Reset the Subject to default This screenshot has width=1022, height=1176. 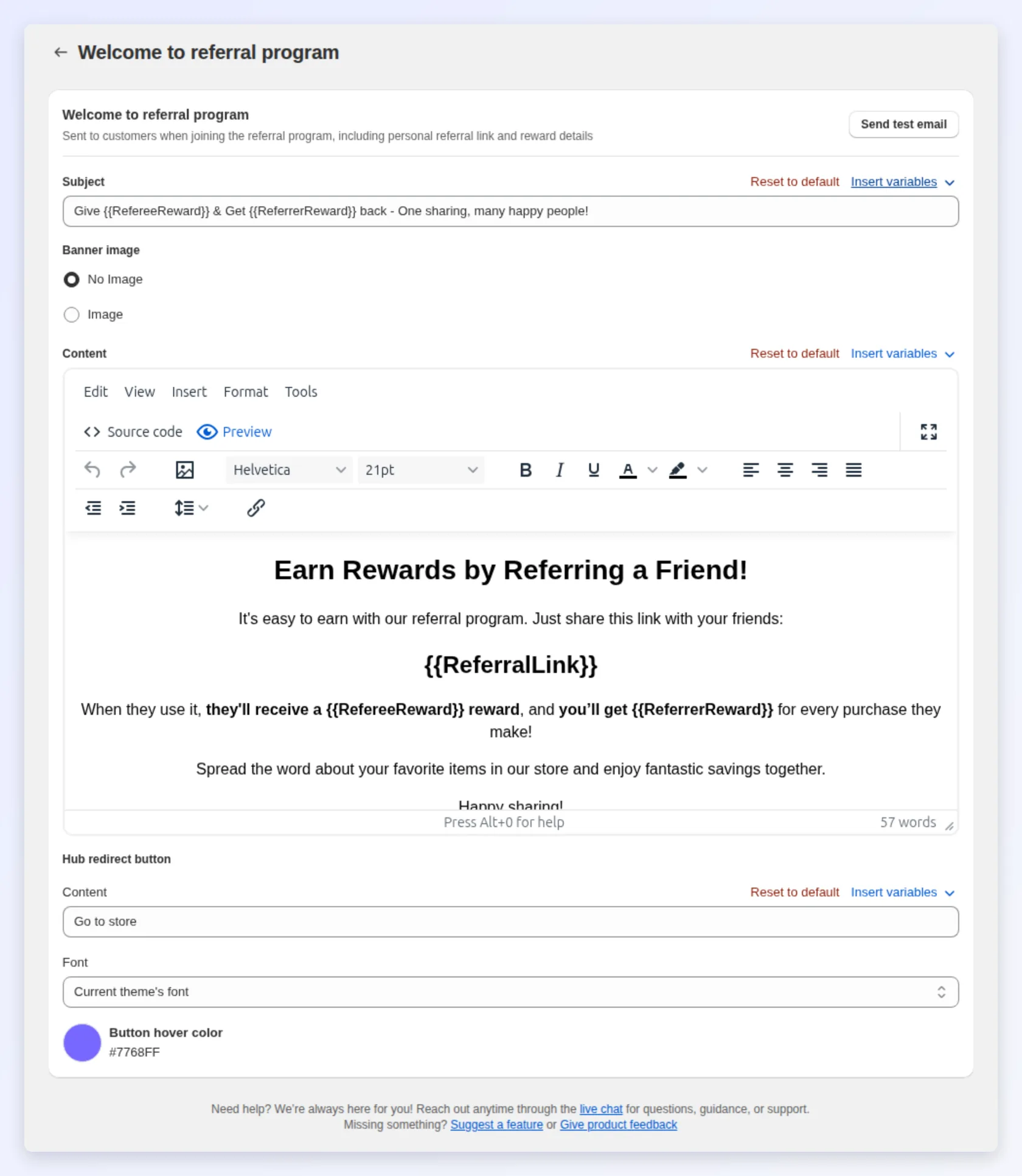(x=794, y=182)
